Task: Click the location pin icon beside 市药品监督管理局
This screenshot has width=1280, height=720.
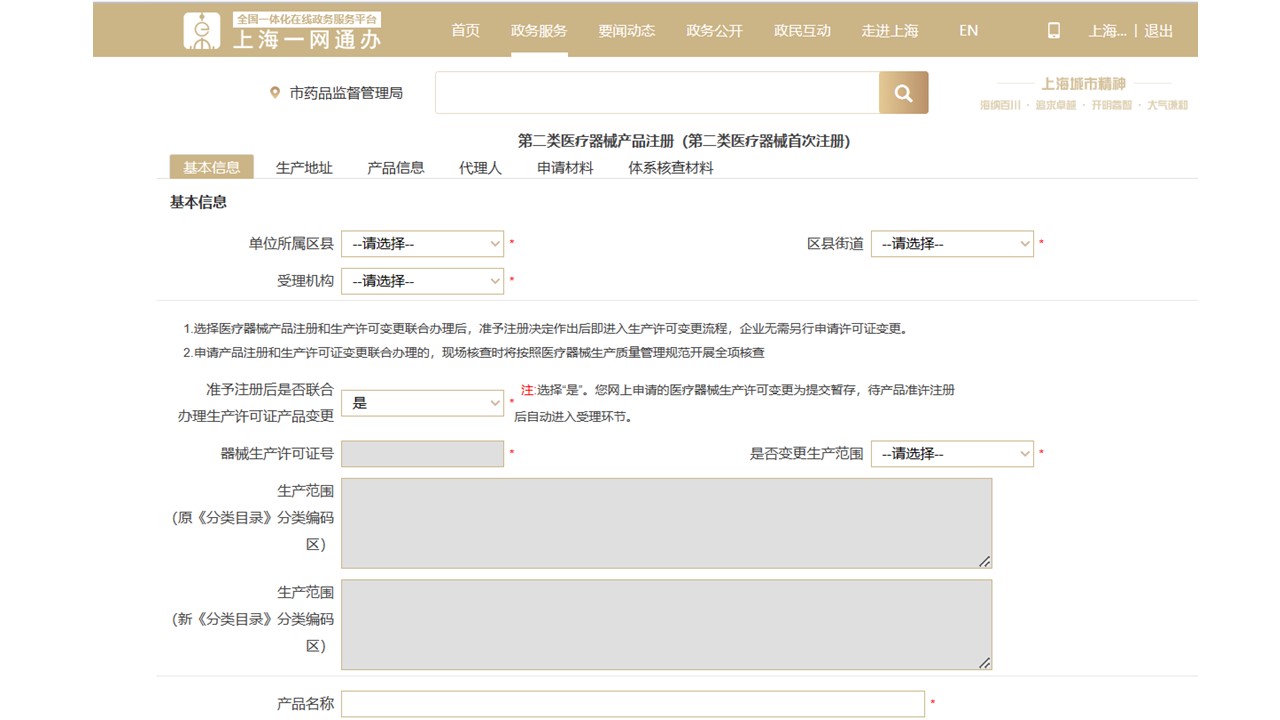Action: pos(275,93)
